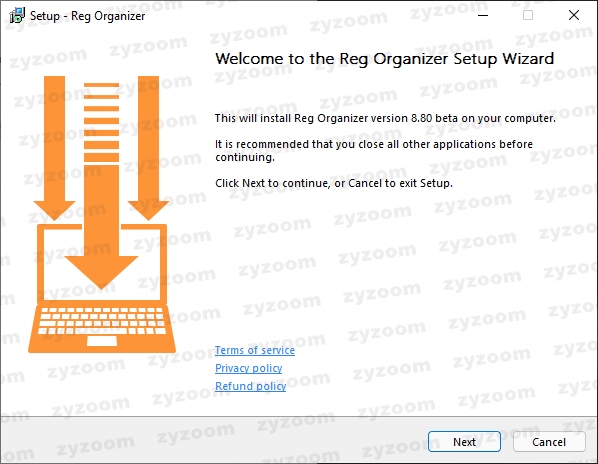The height and width of the screenshot is (464, 598).
Task: Open the Privacy policy link
Action: coord(249,368)
